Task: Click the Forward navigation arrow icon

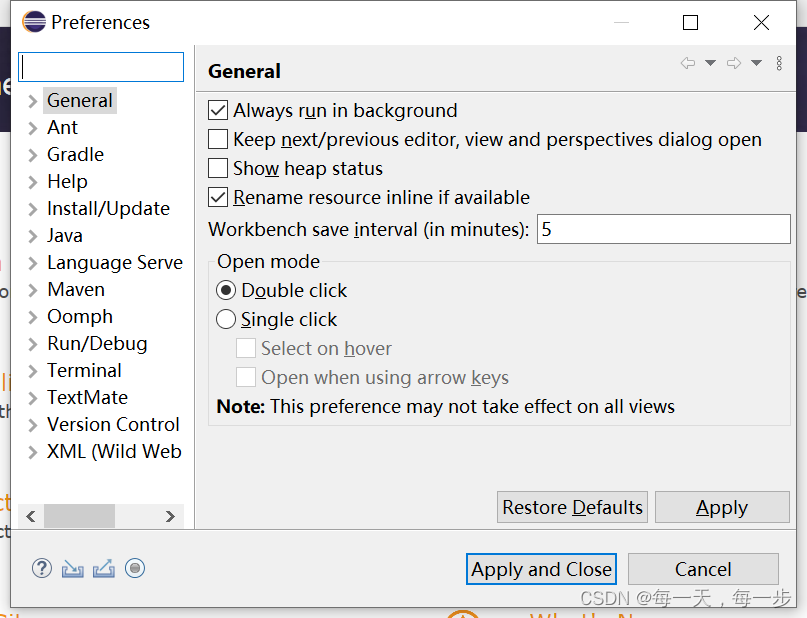Action: coord(733,63)
